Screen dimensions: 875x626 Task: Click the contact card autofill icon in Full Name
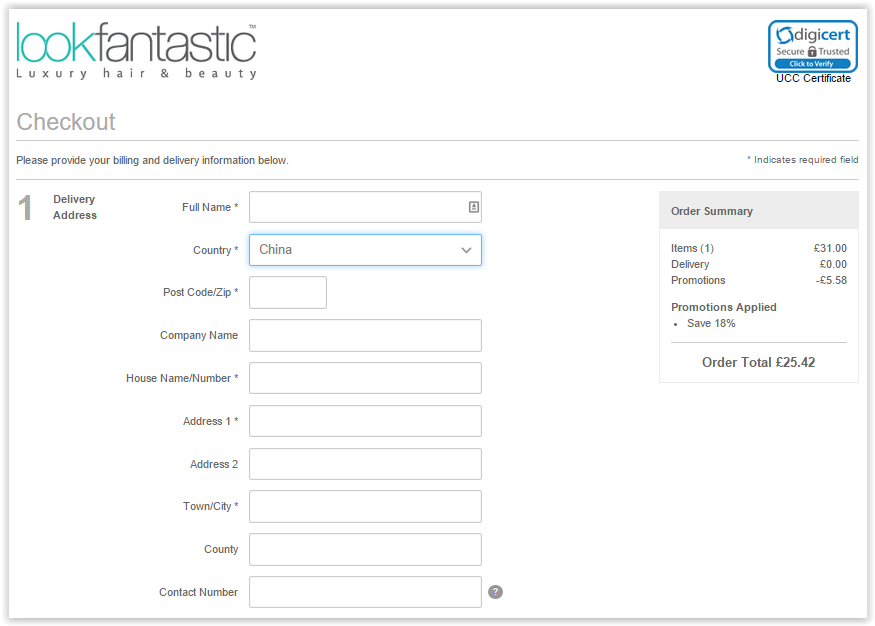tap(473, 207)
